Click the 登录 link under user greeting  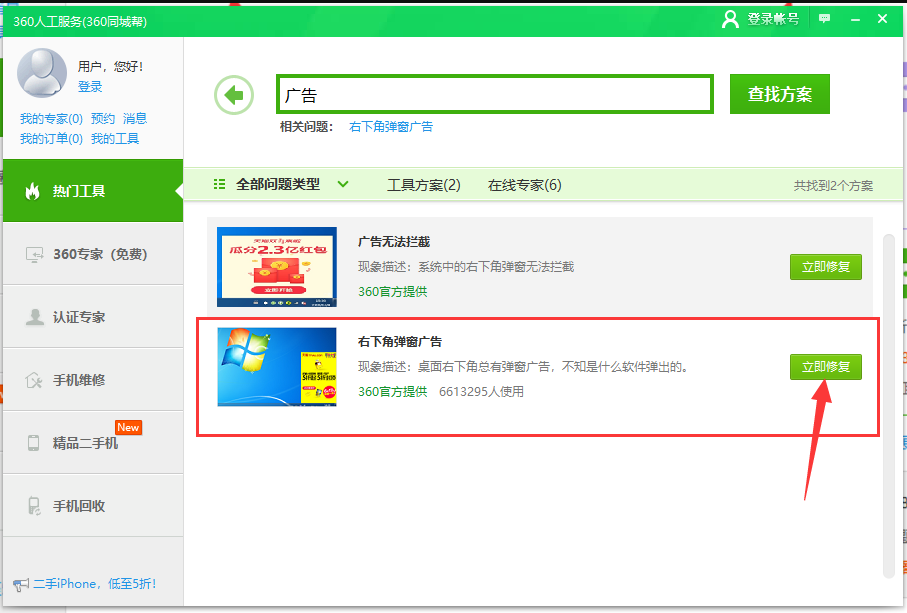(90, 87)
